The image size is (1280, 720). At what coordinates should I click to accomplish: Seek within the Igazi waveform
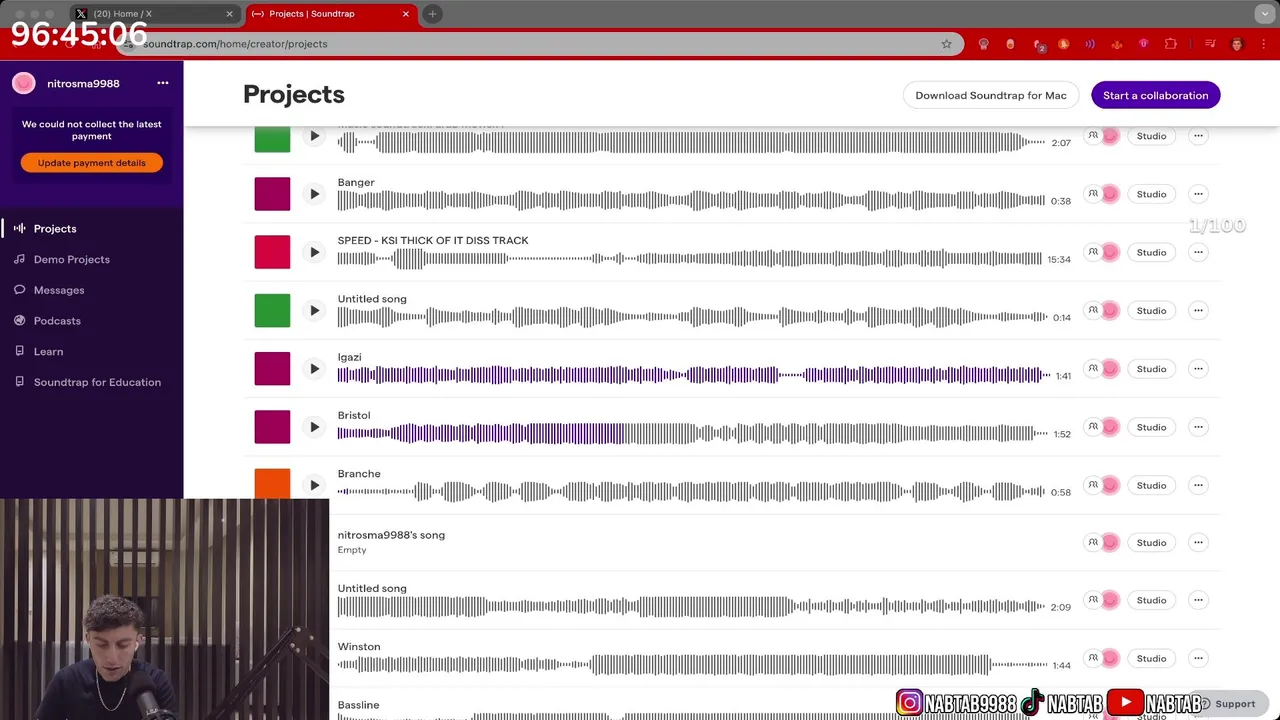[x=693, y=375]
